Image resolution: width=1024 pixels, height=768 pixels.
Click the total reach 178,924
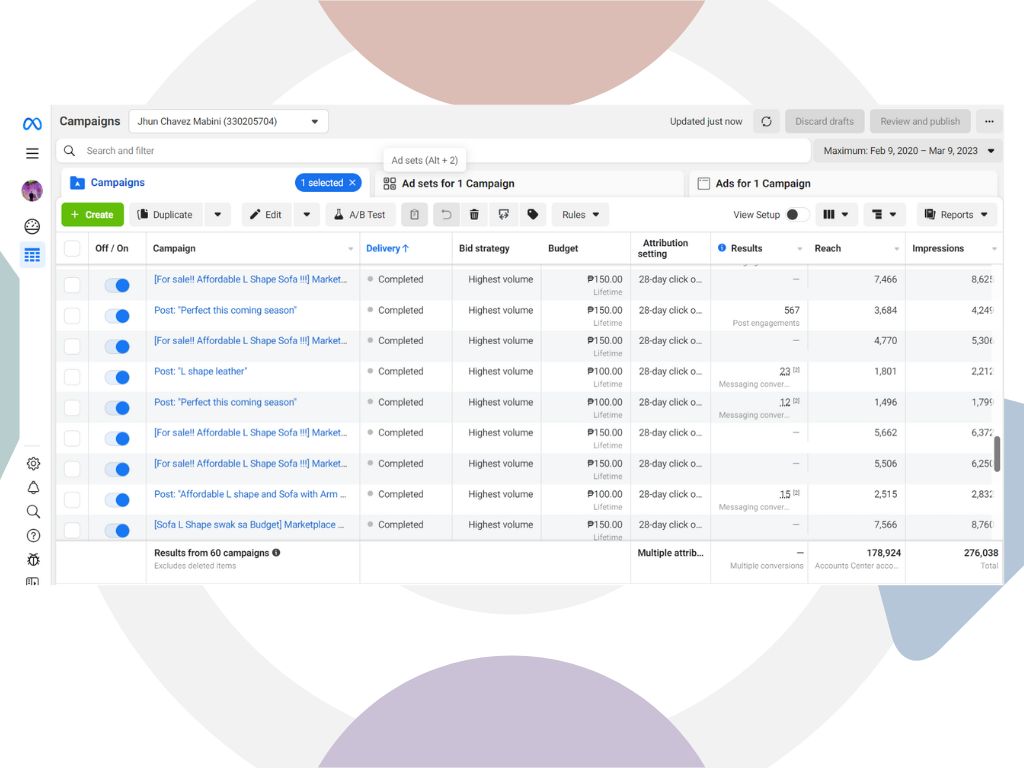(x=884, y=552)
